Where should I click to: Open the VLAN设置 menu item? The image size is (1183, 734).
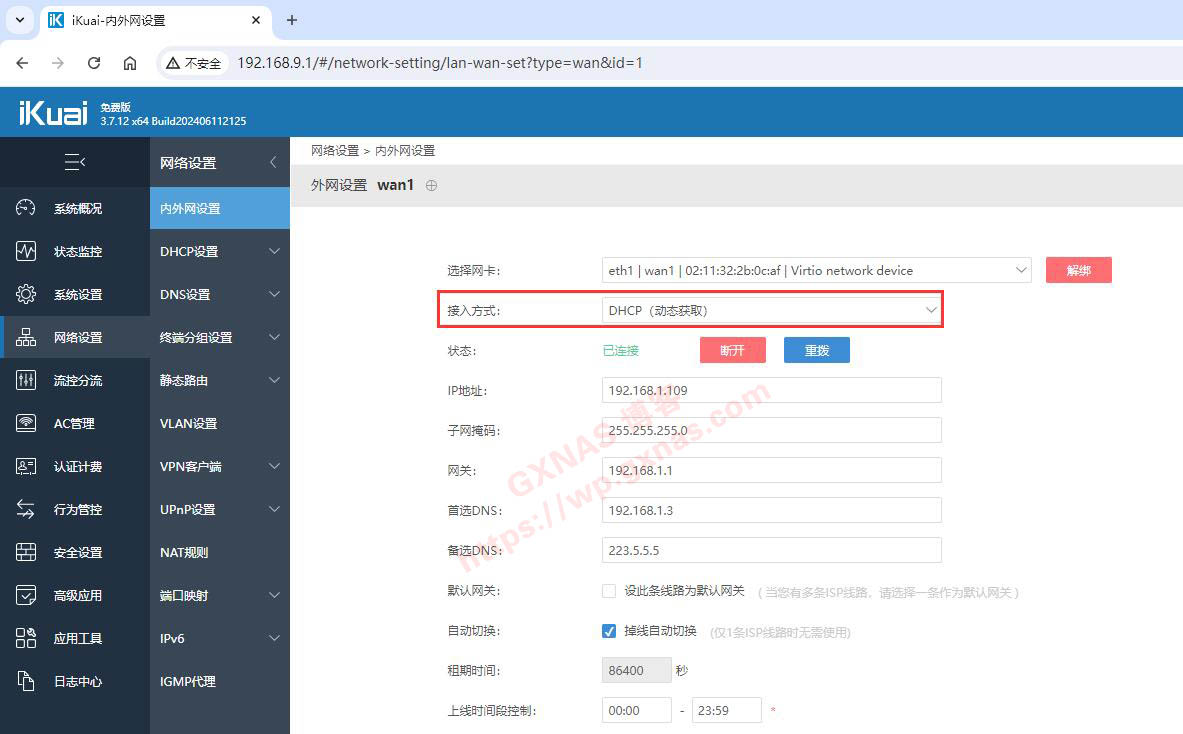pyautogui.click(x=189, y=423)
